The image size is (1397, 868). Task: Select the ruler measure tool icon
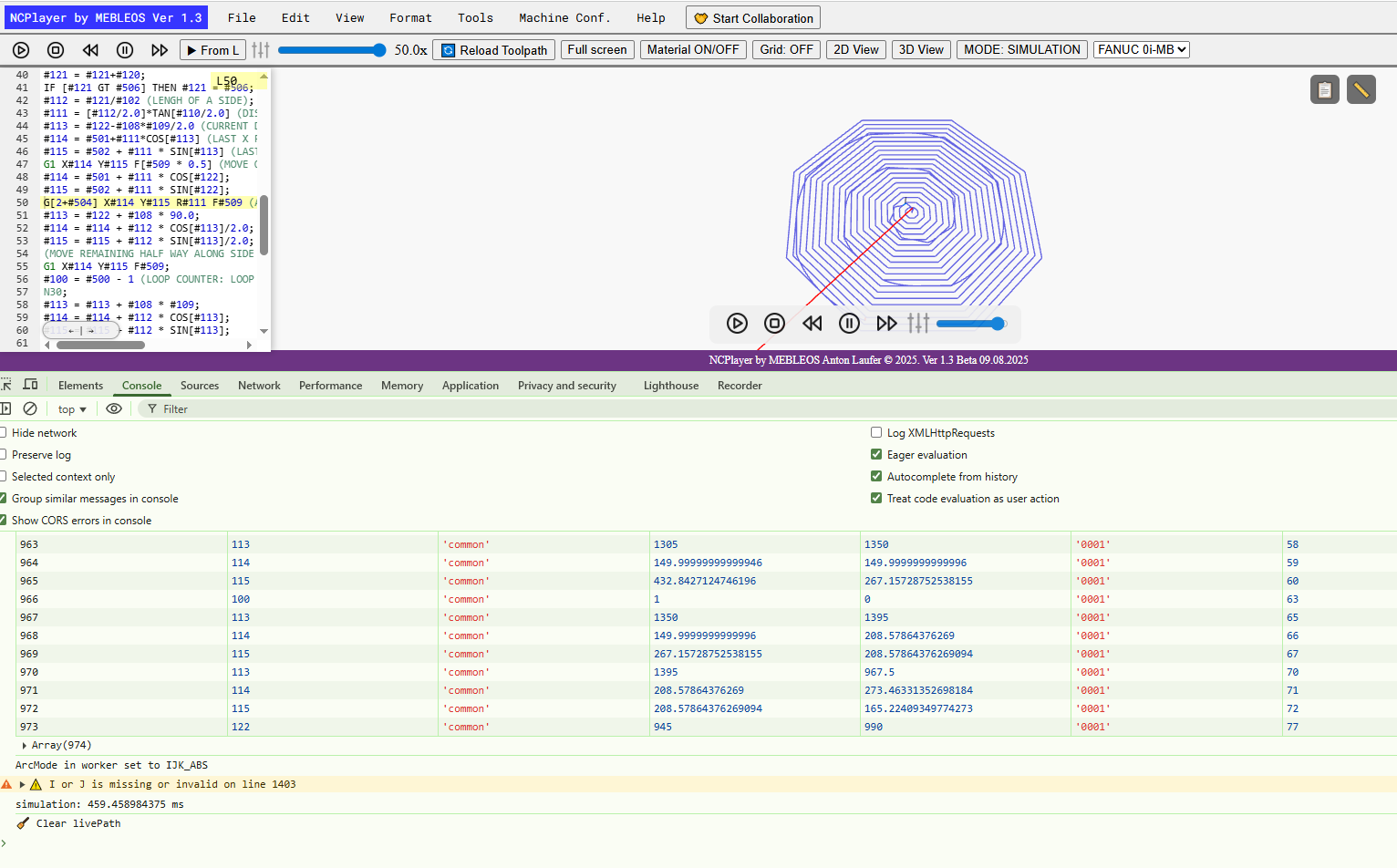pos(1361,89)
